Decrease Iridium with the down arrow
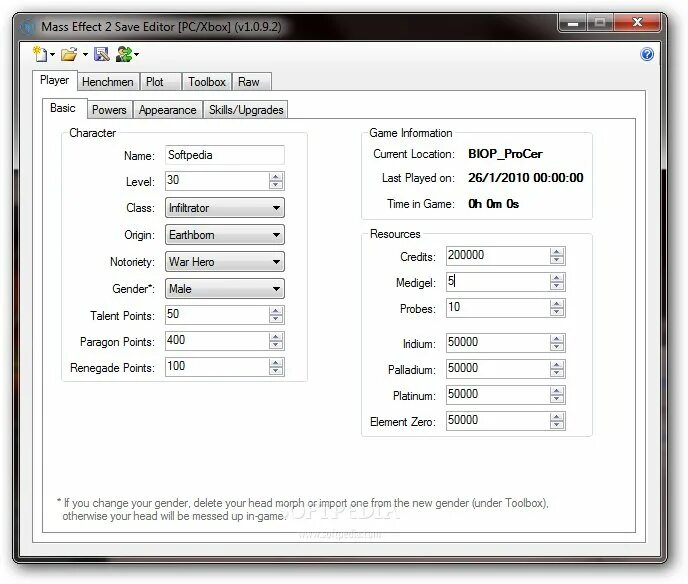This screenshot has width=688, height=584. click(557, 347)
